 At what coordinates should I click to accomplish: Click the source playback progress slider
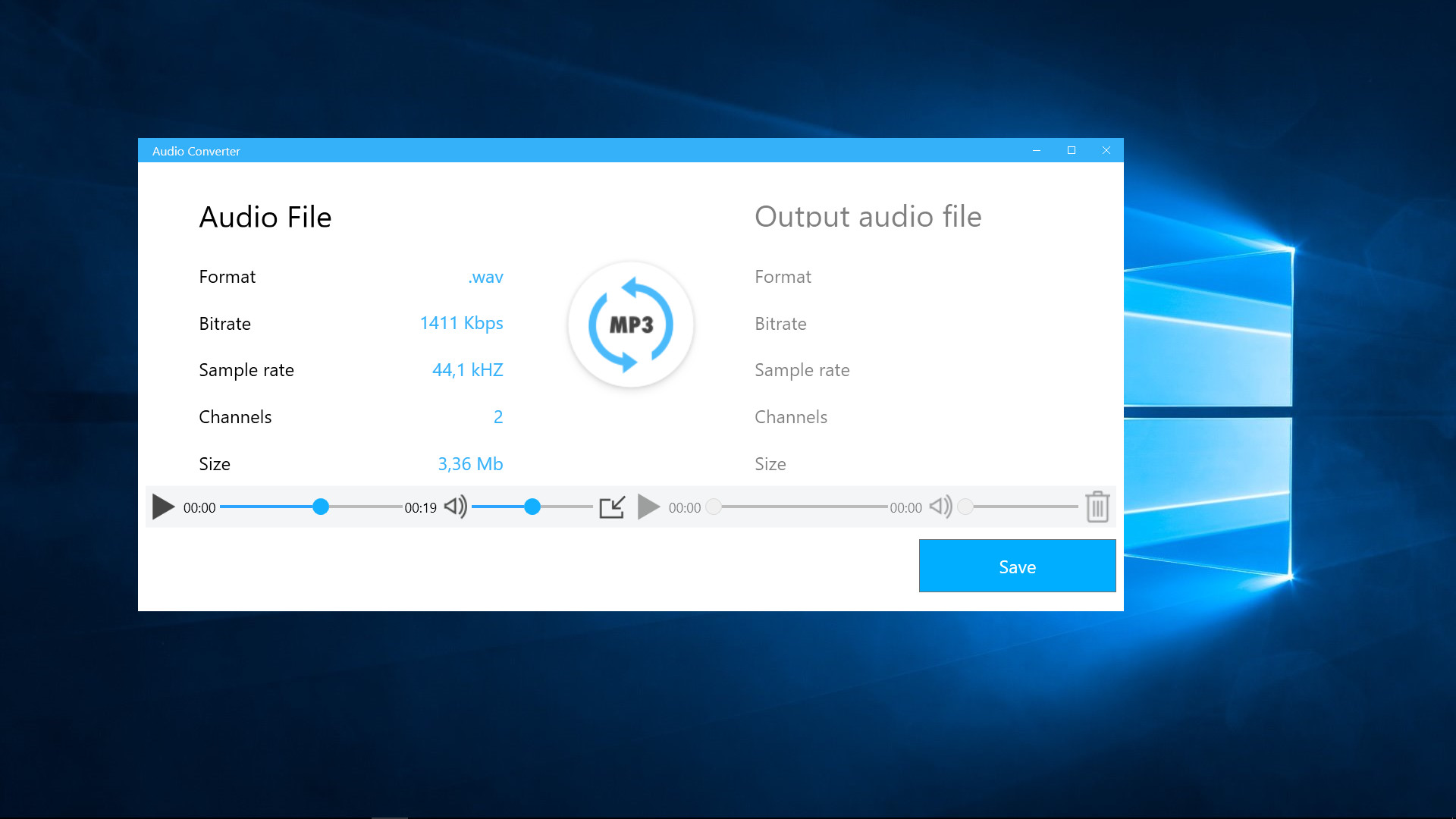click(321, 507)
